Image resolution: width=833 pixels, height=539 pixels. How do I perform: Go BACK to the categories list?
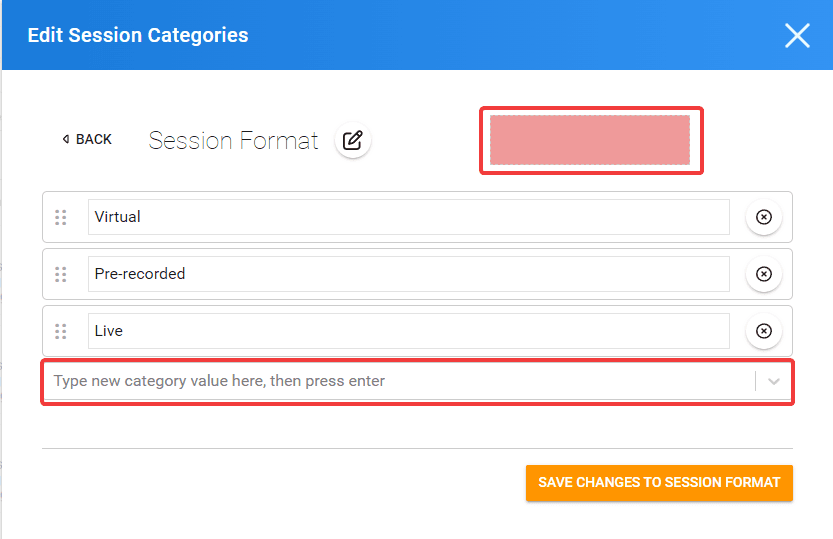point(87,139)
